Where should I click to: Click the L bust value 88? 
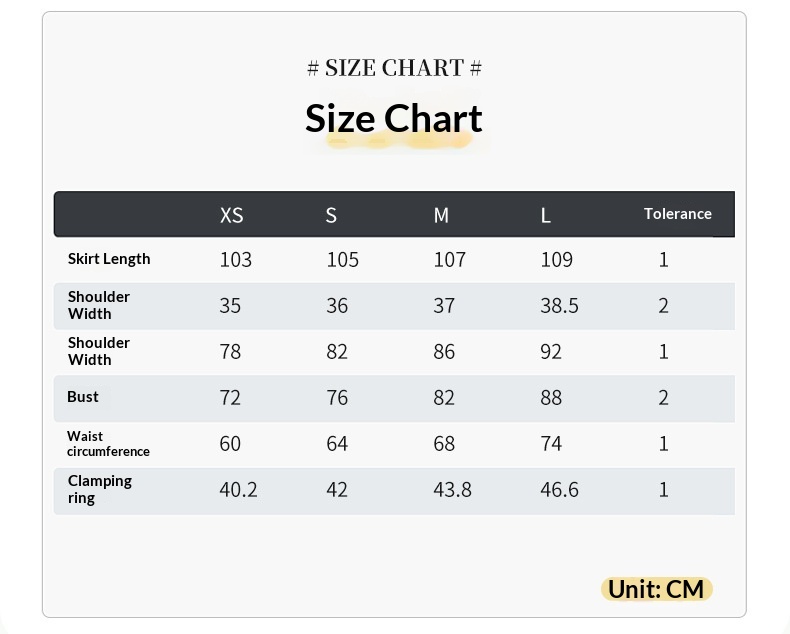551,398
